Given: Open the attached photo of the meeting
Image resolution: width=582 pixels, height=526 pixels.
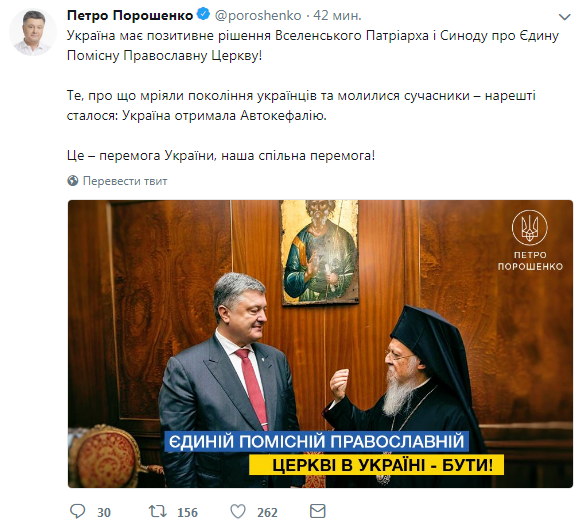Looking at the screenshot, I should point(320,344).
